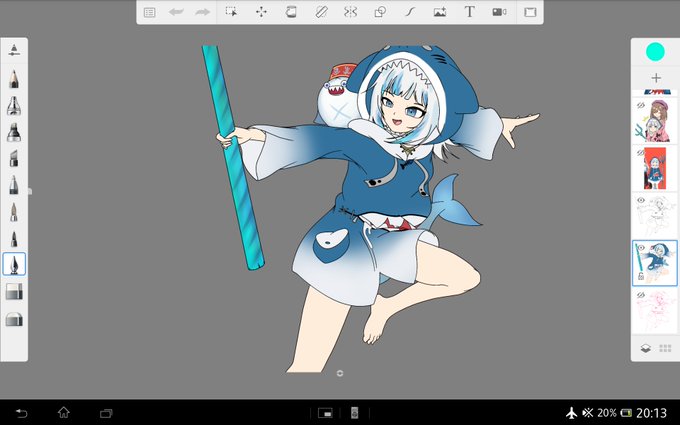Go back with Android back button
680x425 pixels.
pos(21,413)
